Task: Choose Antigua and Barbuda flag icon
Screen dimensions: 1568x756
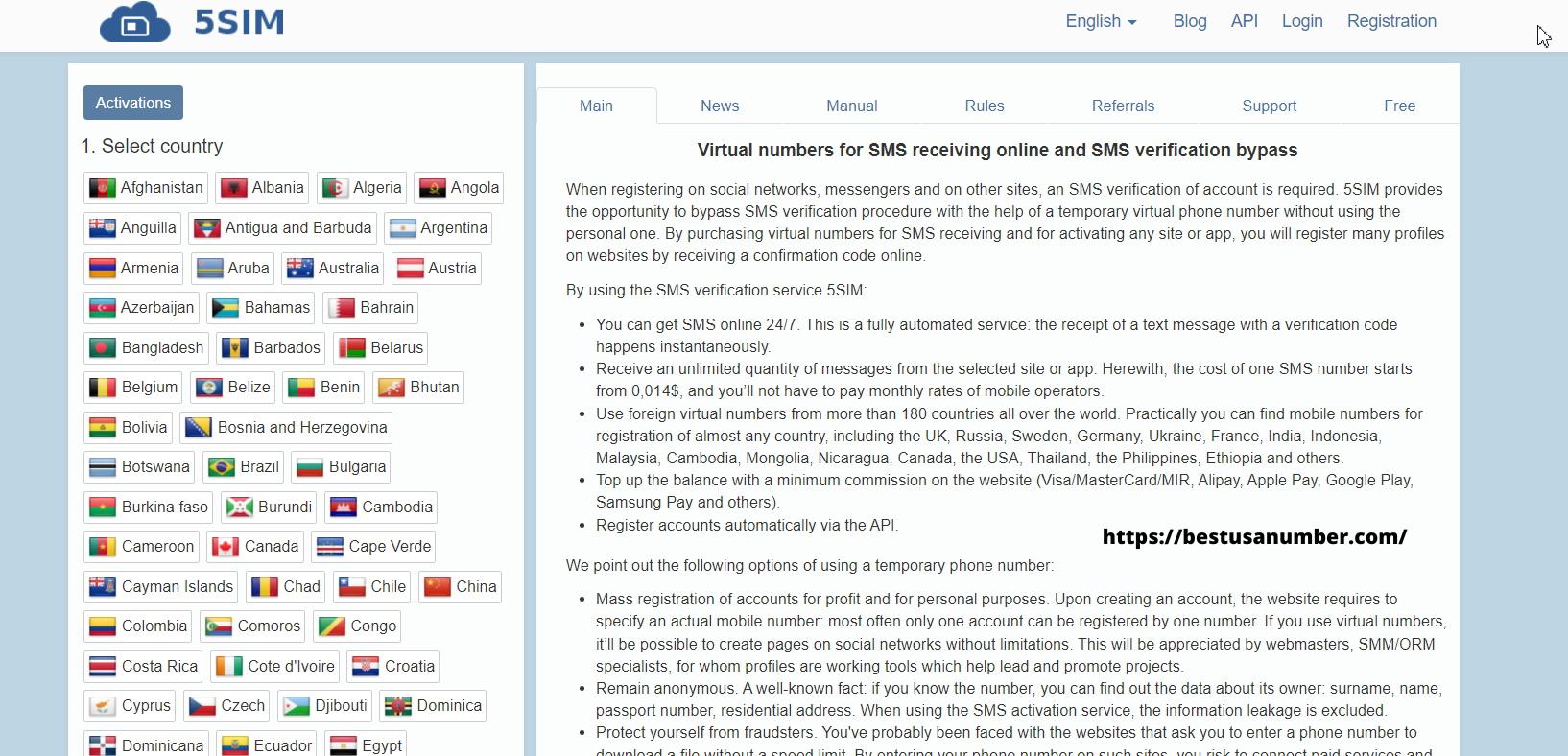Action: tap(206, 228)
